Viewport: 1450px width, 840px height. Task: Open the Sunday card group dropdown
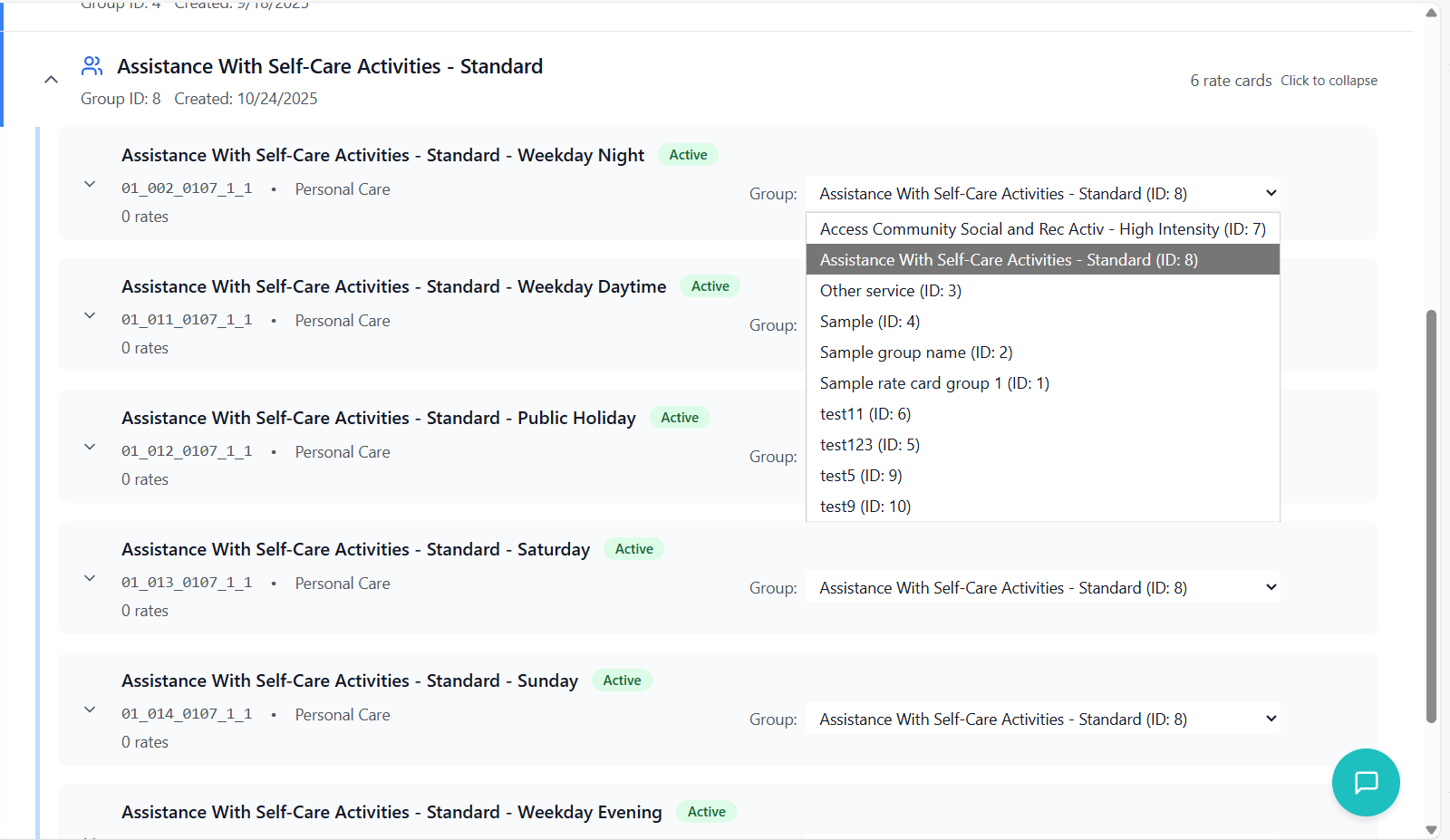click(1042, 719)
